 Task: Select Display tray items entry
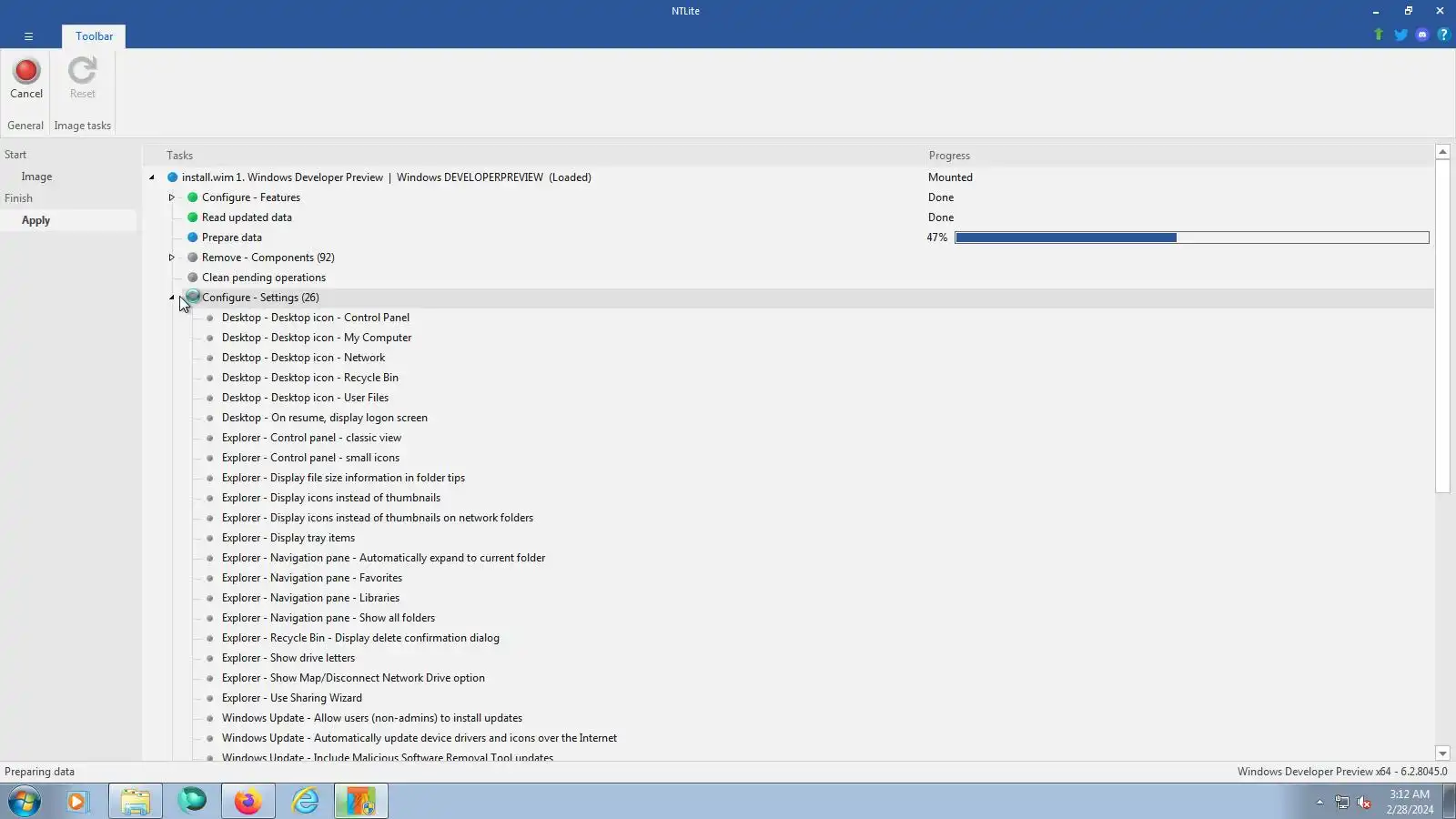pos(288,538)
